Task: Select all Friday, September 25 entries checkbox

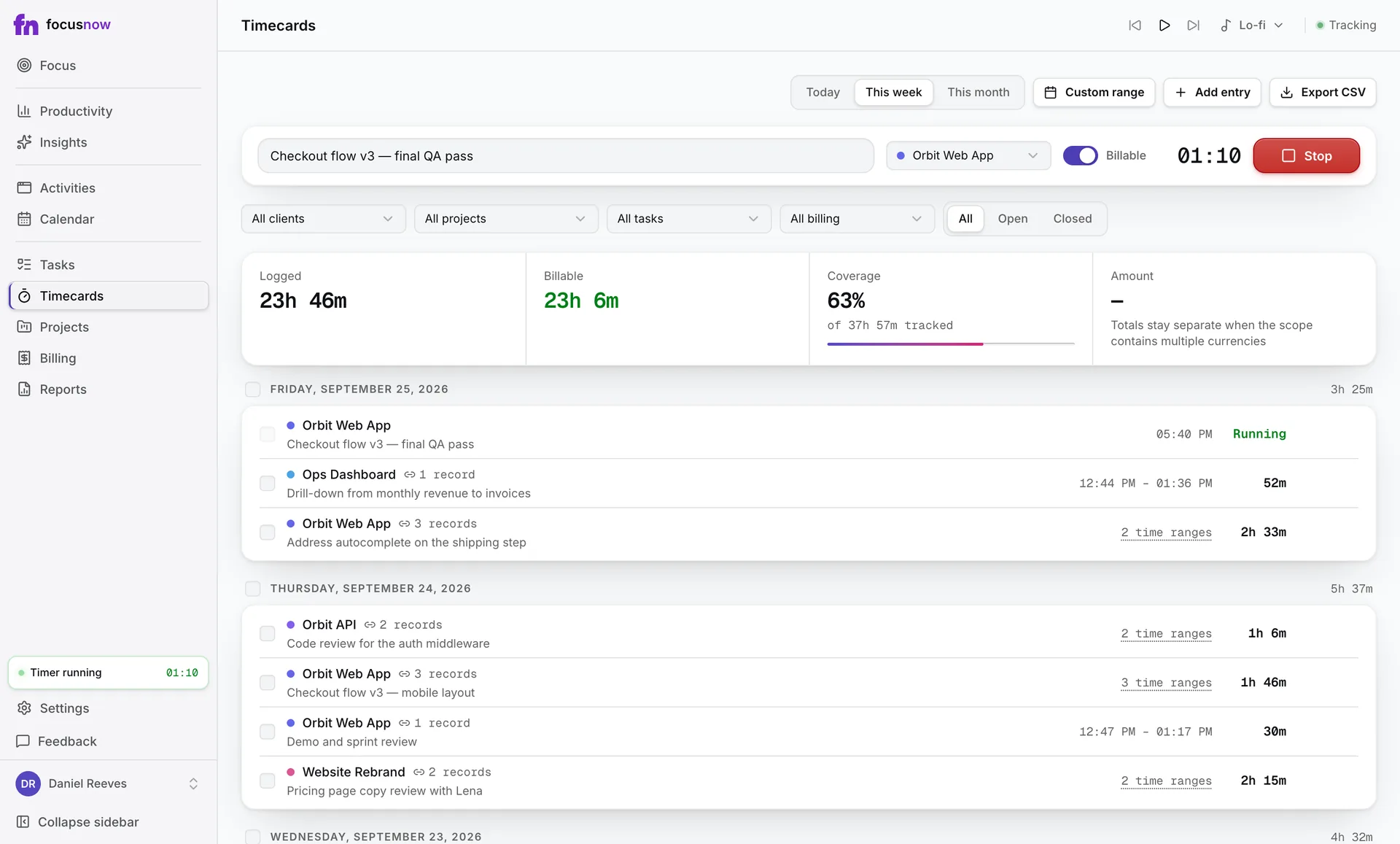Action: coord(252,390)
